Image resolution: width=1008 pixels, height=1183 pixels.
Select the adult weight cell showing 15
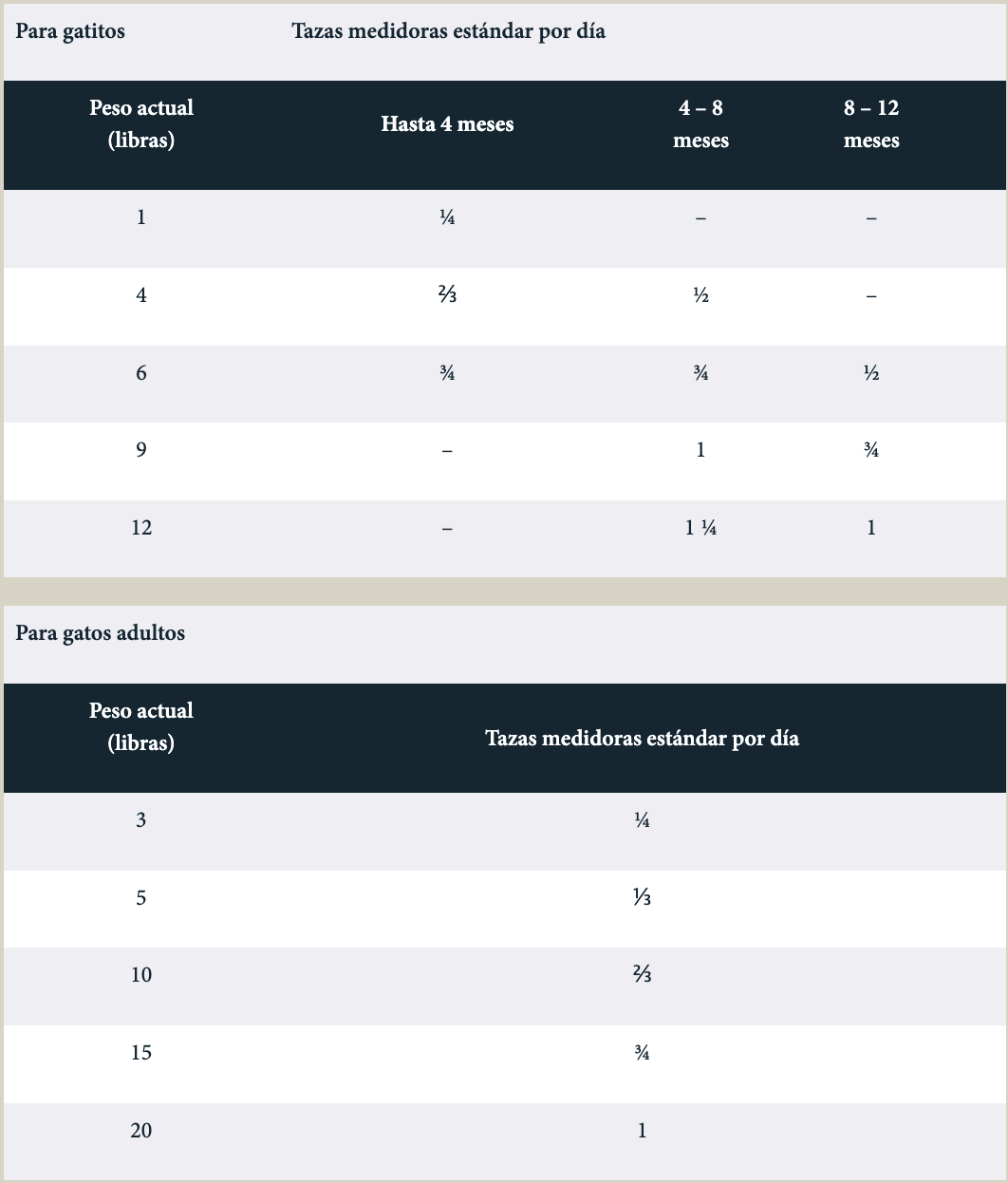tap(141, 1053)
